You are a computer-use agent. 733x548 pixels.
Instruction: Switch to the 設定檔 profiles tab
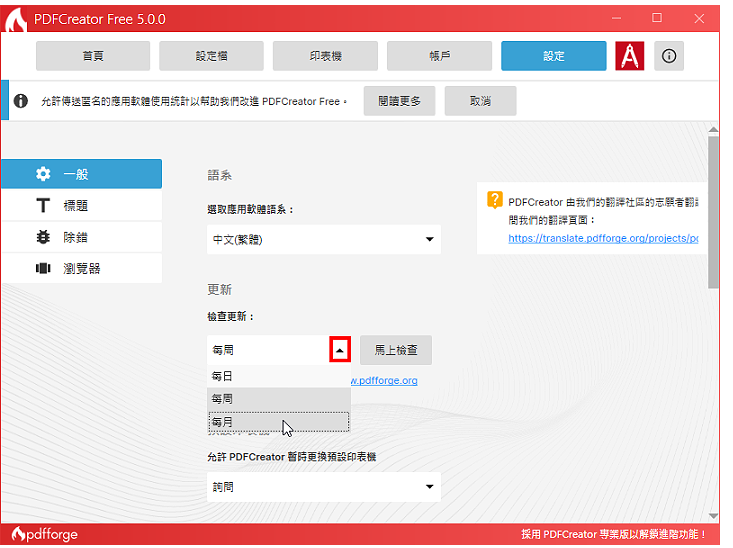pyautogui.click(x=211, y=56)
